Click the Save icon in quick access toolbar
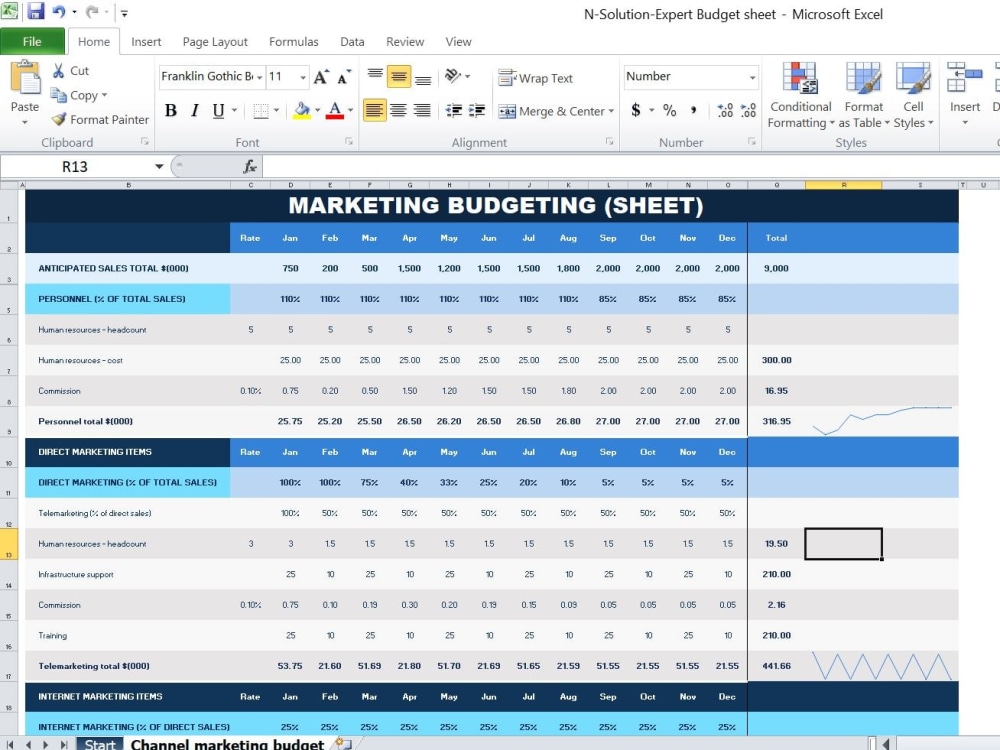Screen dimensions: 1000x750 35,11
